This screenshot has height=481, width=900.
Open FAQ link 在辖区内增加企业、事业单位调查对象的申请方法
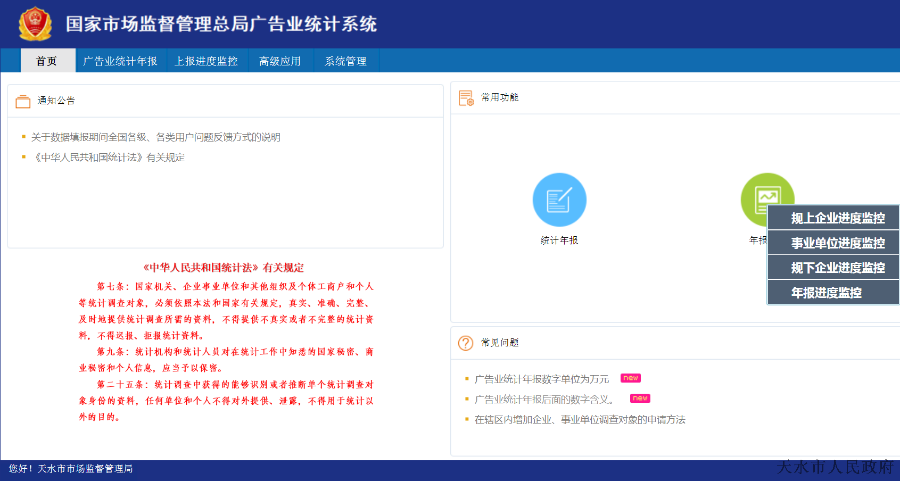(580, 419)
